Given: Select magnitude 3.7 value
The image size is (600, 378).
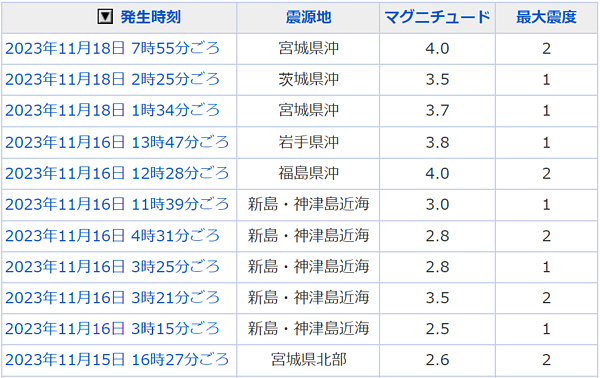Looking at the screenshot, I should (437, 111).
